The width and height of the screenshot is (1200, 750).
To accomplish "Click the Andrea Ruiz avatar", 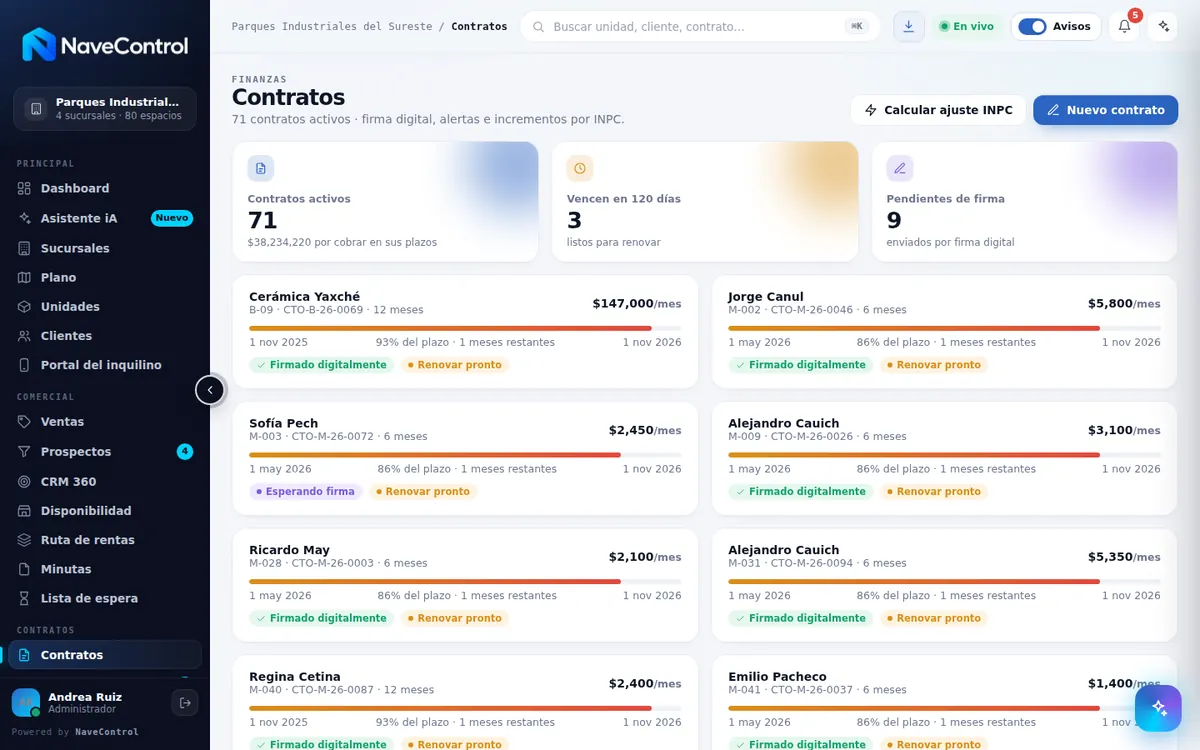I will point(26,703).
